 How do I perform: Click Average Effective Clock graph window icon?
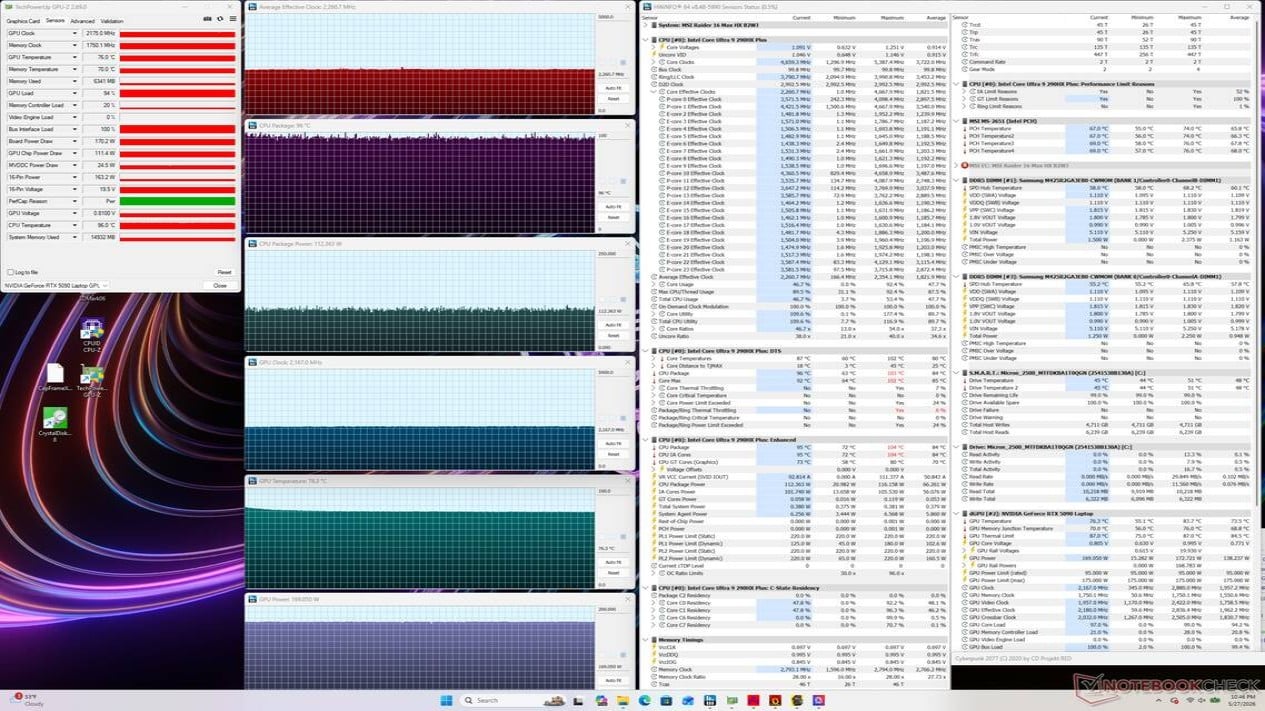[x=252, y=7]
